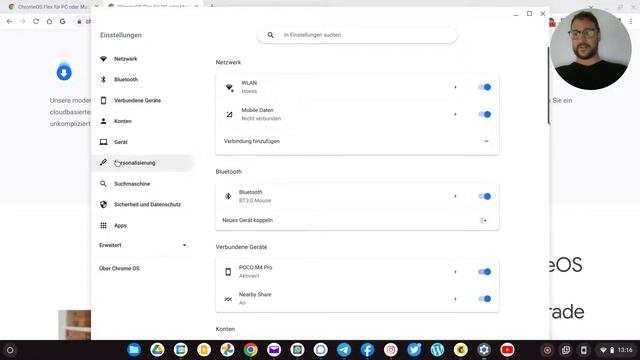Reload page in Chrome window

pyautogui.click(x=36, y=21)
